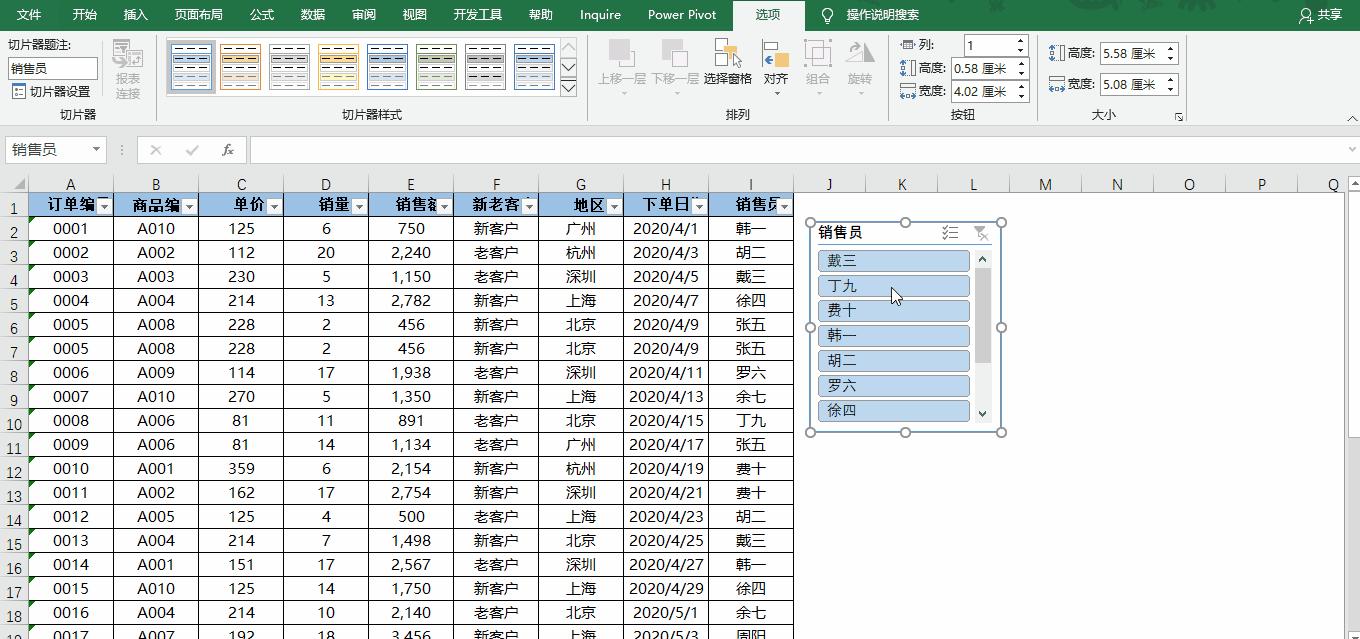This screenshot has height=639, width=1360.
Task: Toggle slicer item 徐四
Action: coord(893,411)
